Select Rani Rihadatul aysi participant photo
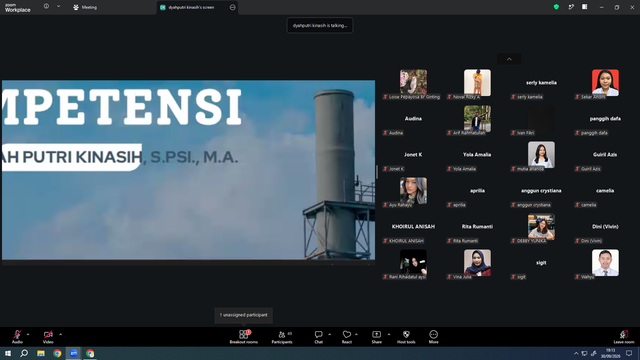640x360 pixels. (x=413, y=264)
